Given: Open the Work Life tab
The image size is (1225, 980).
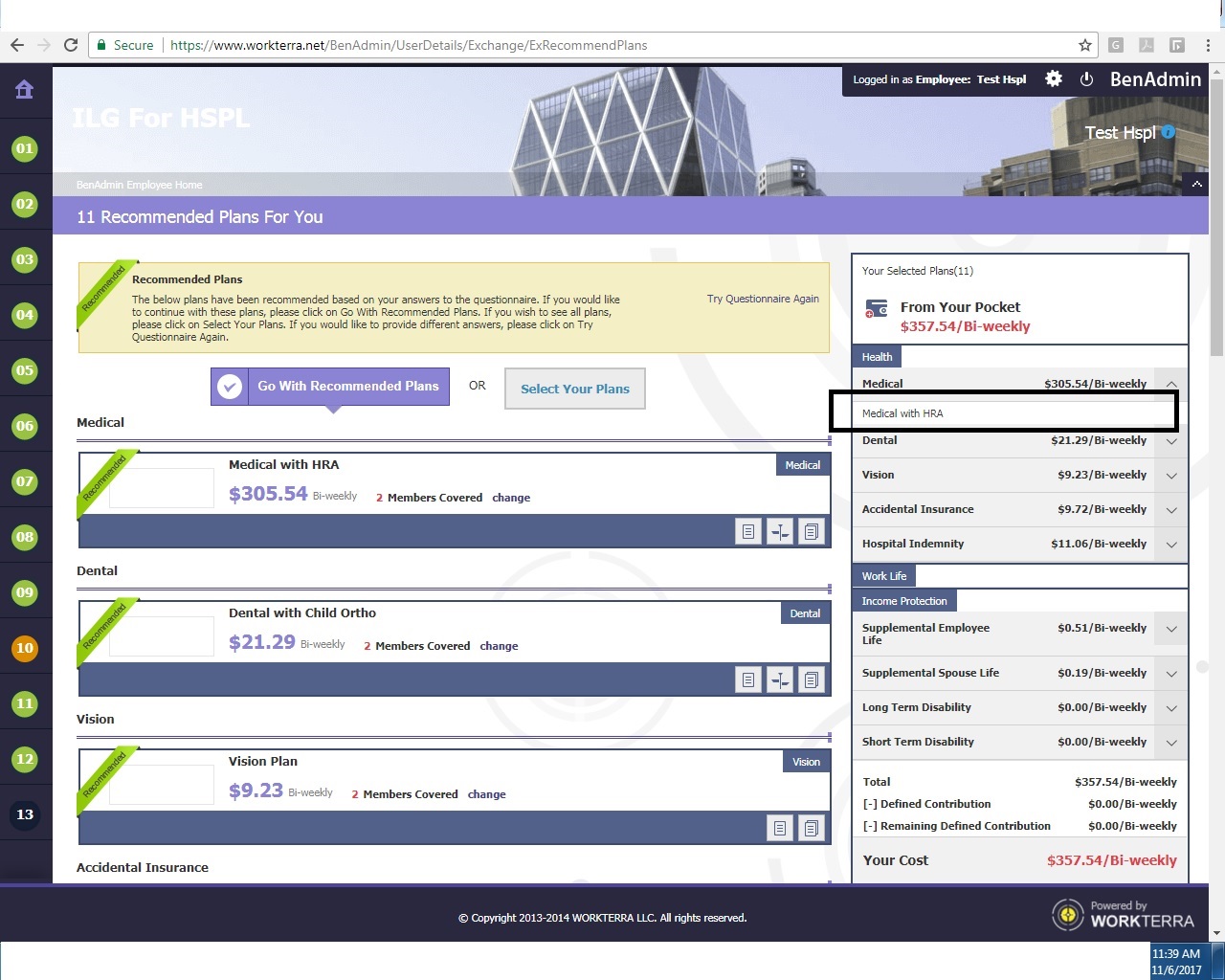Looking at the screenshot, I should click(x=883, y=576).
